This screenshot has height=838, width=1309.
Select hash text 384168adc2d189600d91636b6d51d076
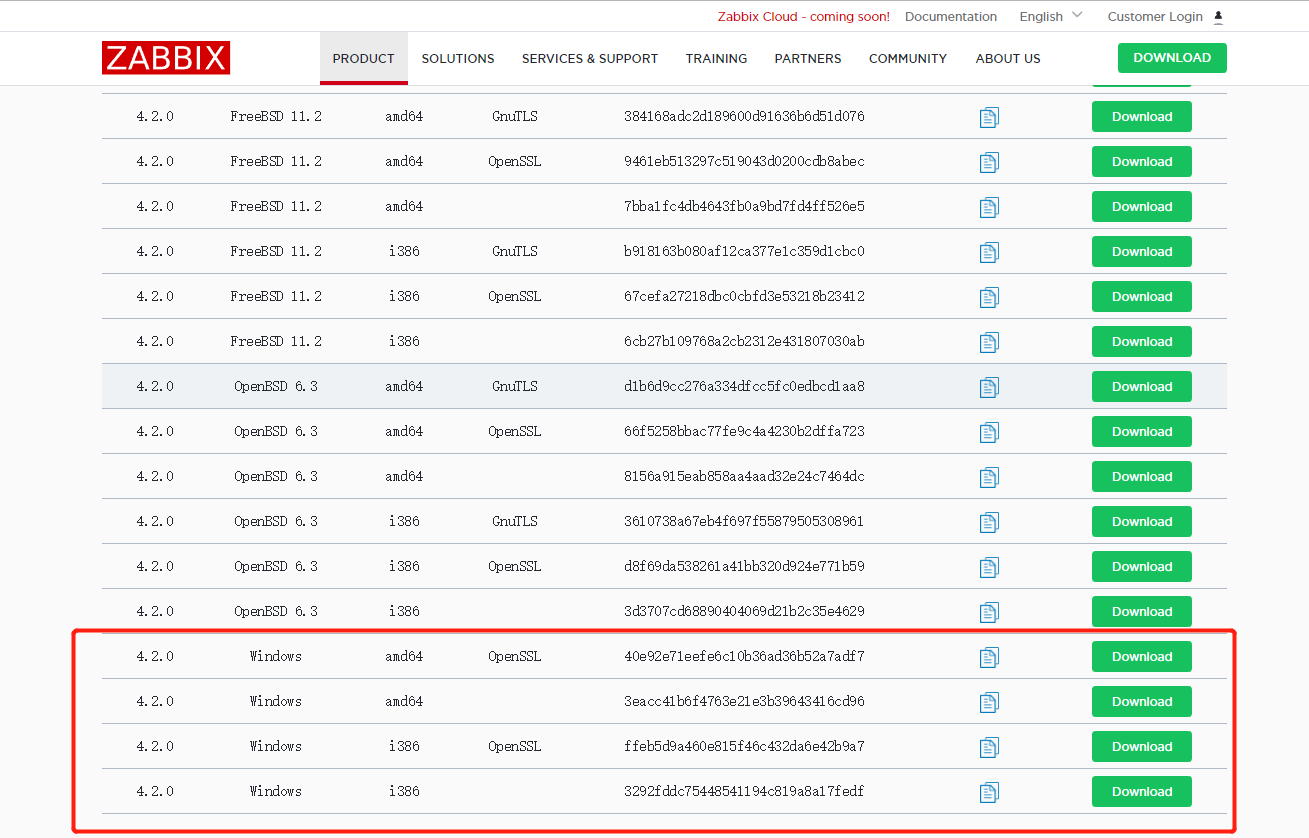744,116
